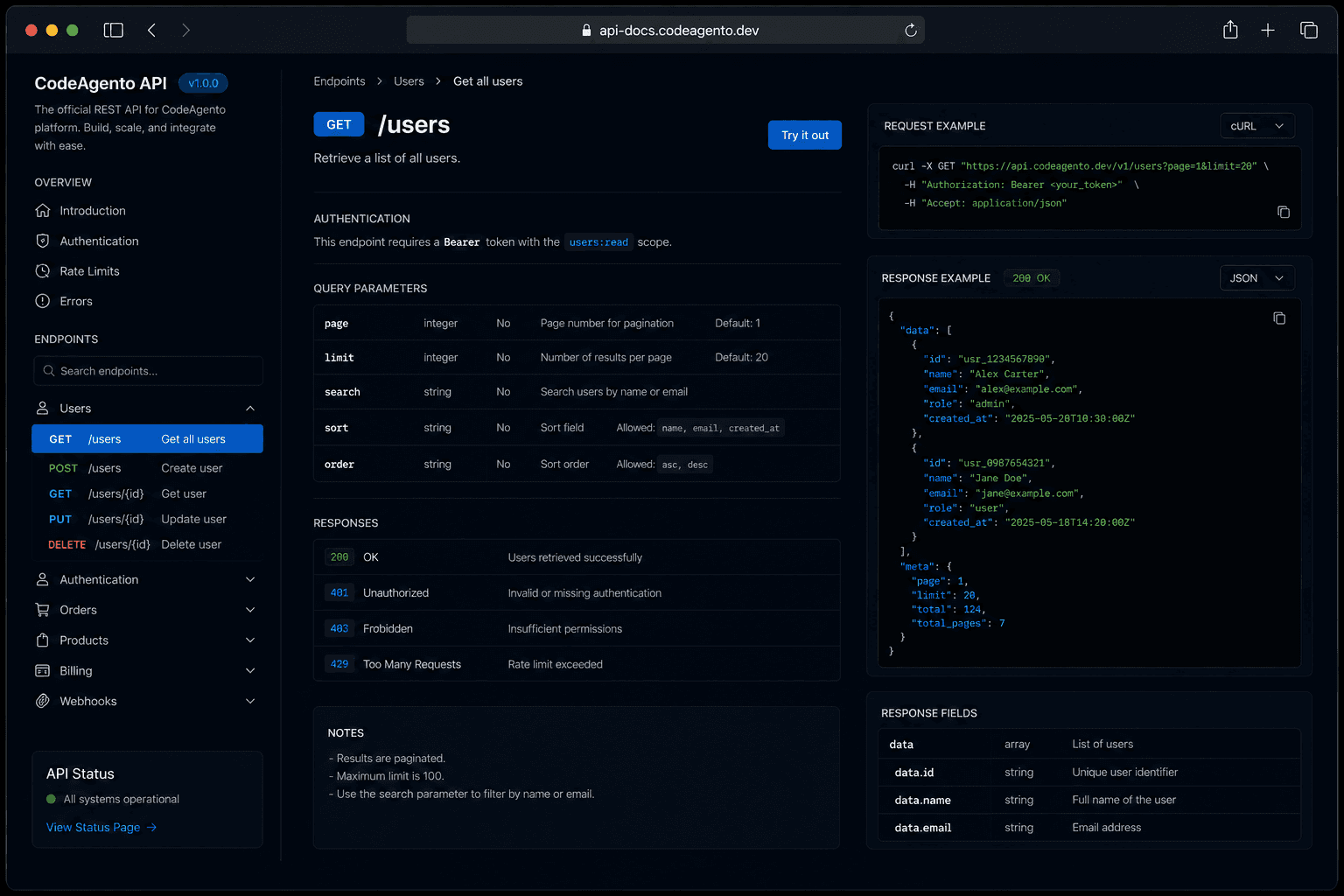Go back with the browser back arrow

[x=151, y=30]
